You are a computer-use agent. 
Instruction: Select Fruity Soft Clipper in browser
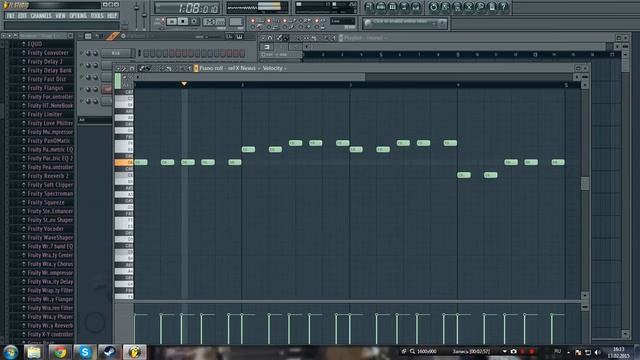48,184
